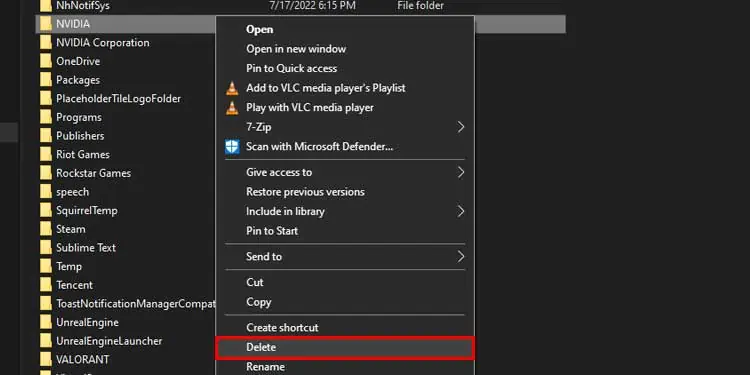Click the Microsoft Defender shield icon
This screenshot has height=375, width=750.
232,146
